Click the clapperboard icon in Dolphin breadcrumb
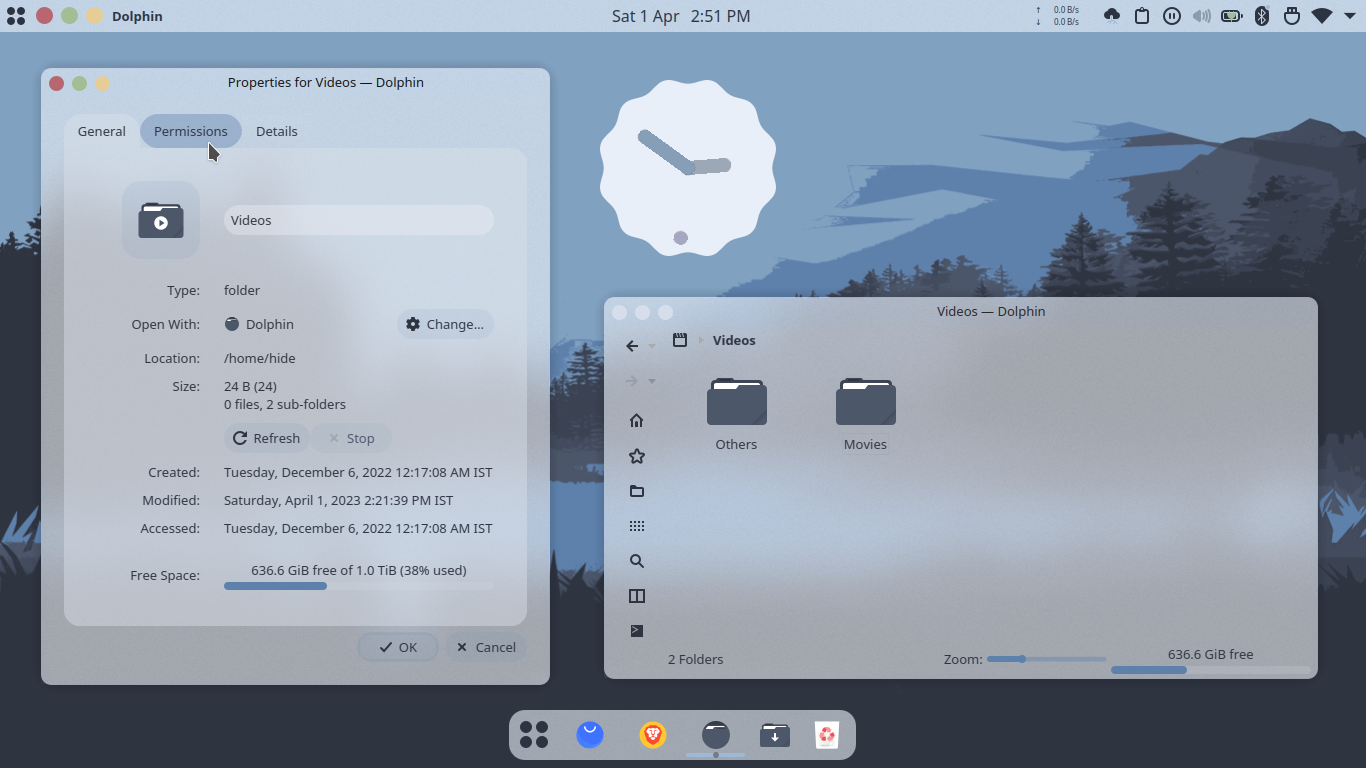The width and height of the screenshot is (1366, 768). (x=680, y=340)
